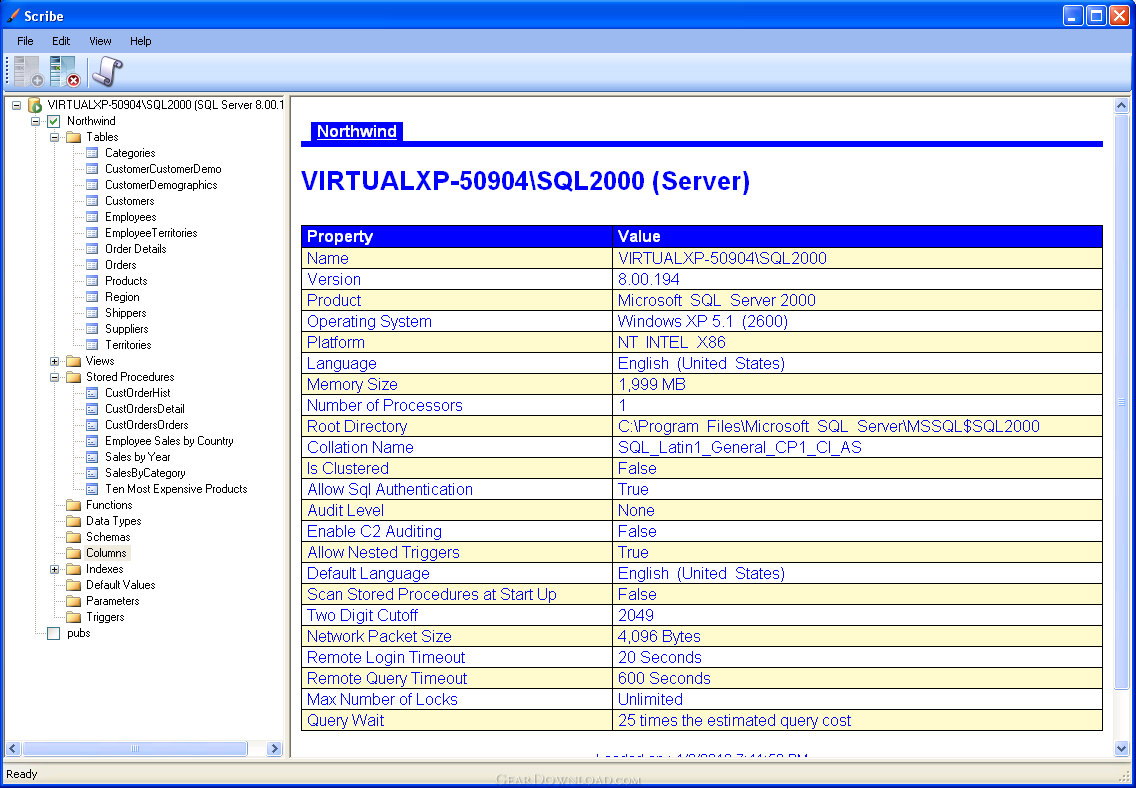Click the Schemas folder icon
Screen dimensions: 1136x788
point(73,537)
